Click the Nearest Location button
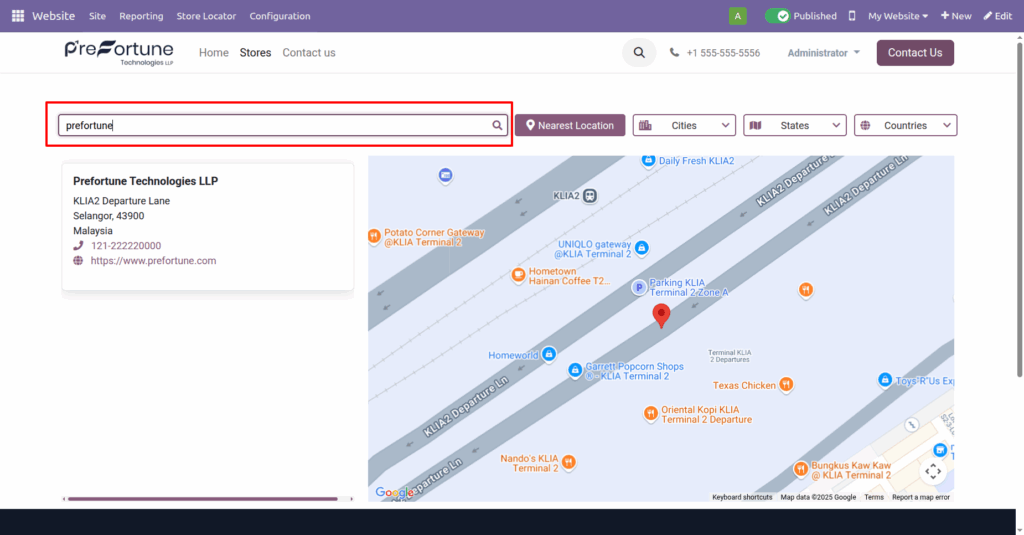Viewport: 1024px width, 535px height. (570, 125)
